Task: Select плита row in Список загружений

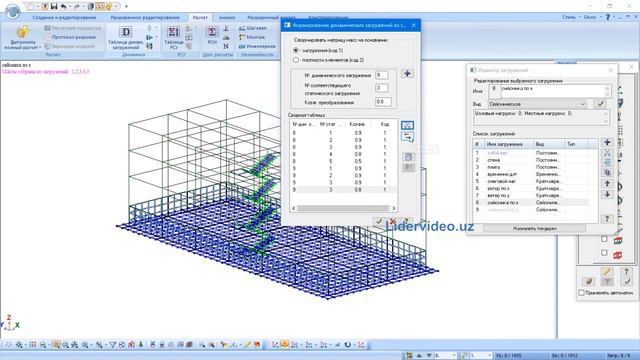Action: click(531, 167)
